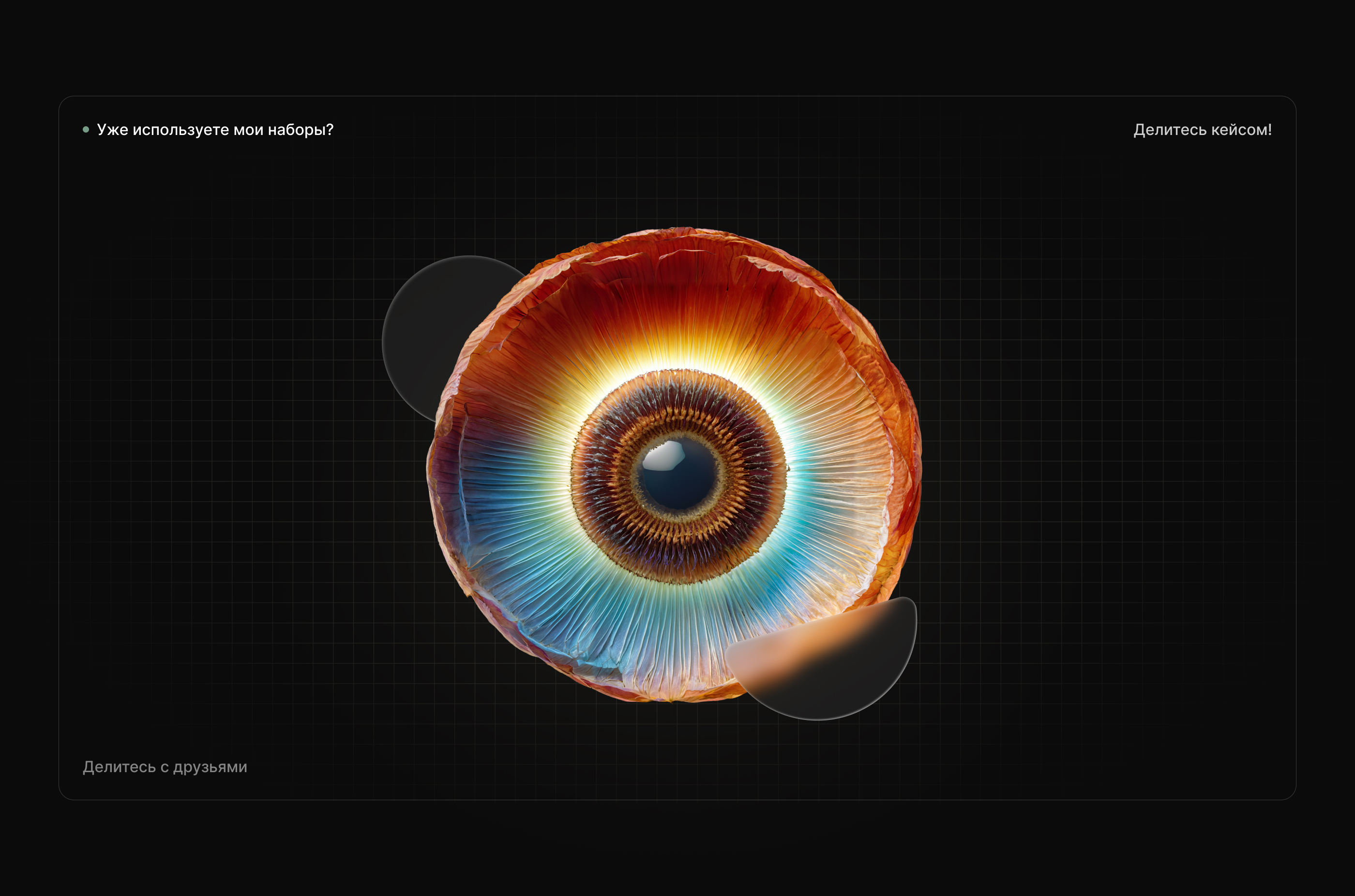Screen dimensions: 1355x896
Task: Click the white highlight on the pupil
Action: (663, 457)
